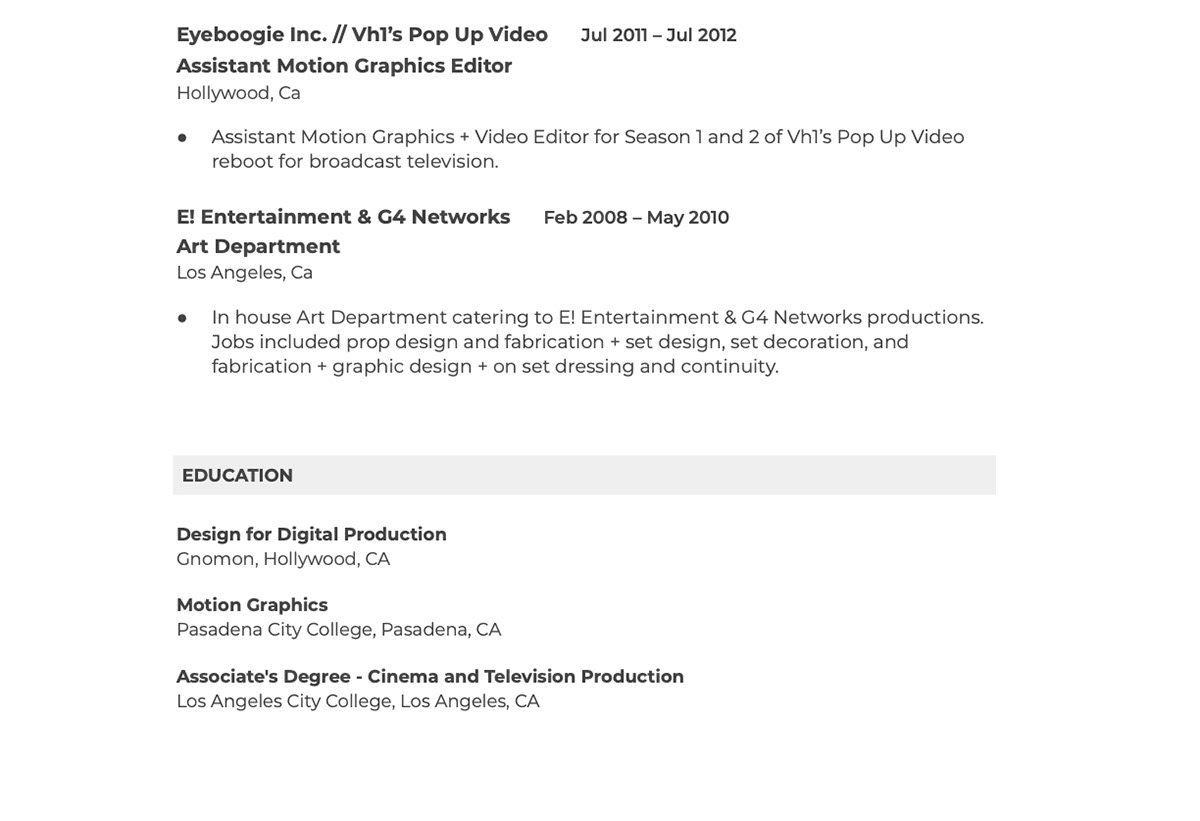Image resolution: width=1200 pixels, height=821 pixels.
Task: Click the line starting 'Assistant Motion Graphics + Video Editor'
Action: pyautogui.click(x=587, y=137)
